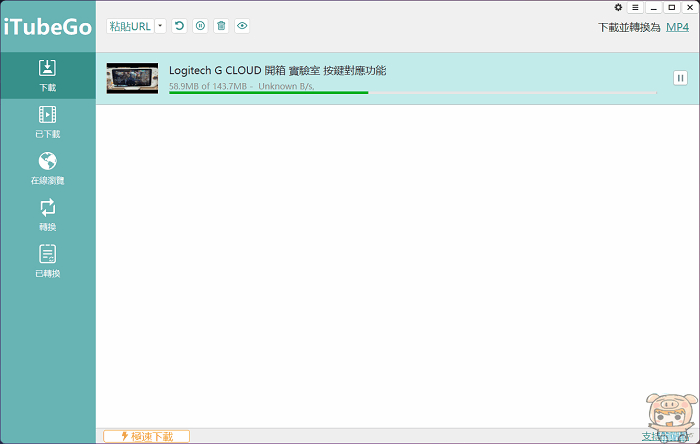Open the 已轉換 (Converted) list
Image resolution: width=700 pixels, height=444 pixels.
coord(48,261)
